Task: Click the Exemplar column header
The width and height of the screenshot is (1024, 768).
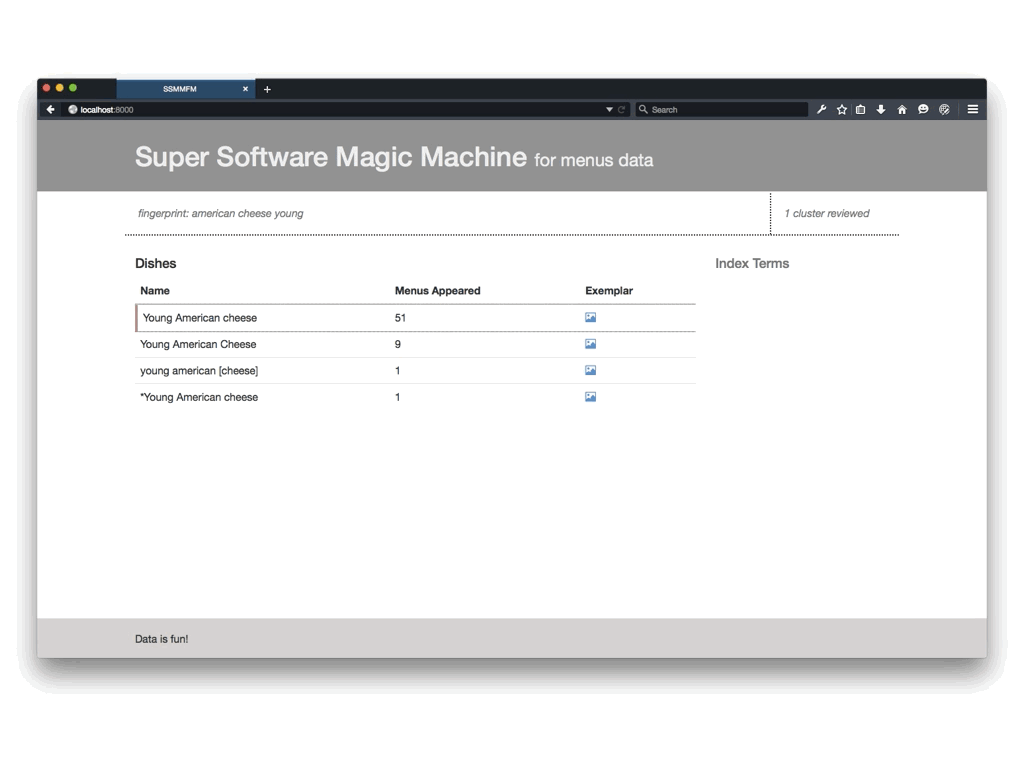Action: 609,291
